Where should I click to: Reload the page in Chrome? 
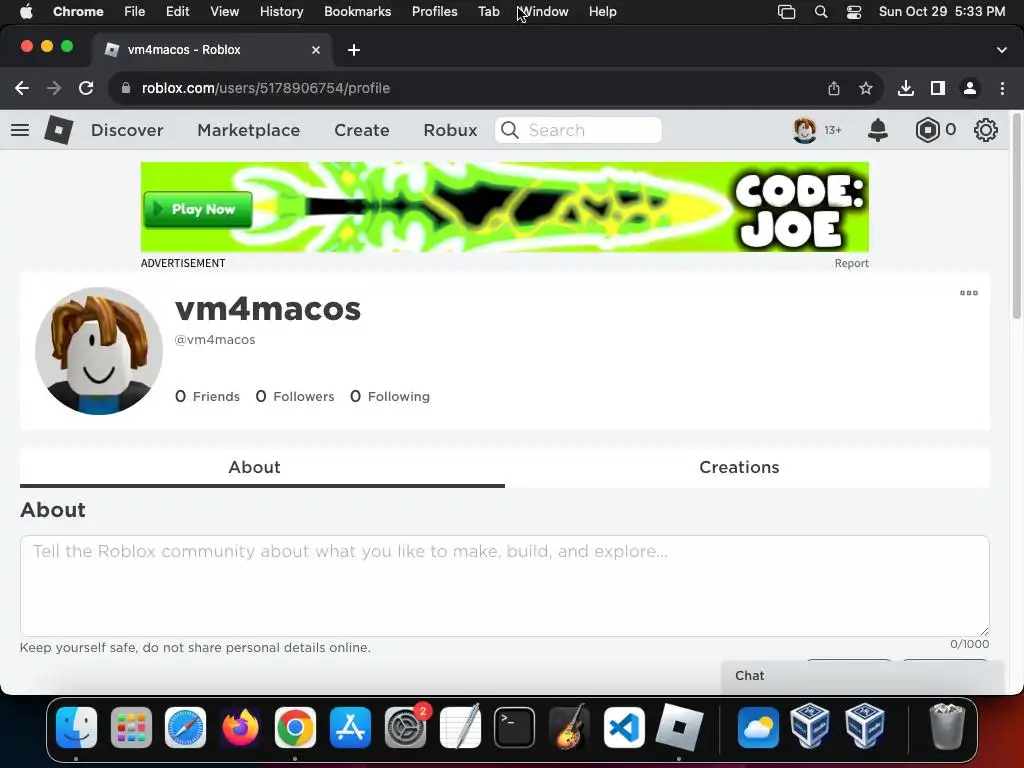pyautogui.click(x=86, y=88)
